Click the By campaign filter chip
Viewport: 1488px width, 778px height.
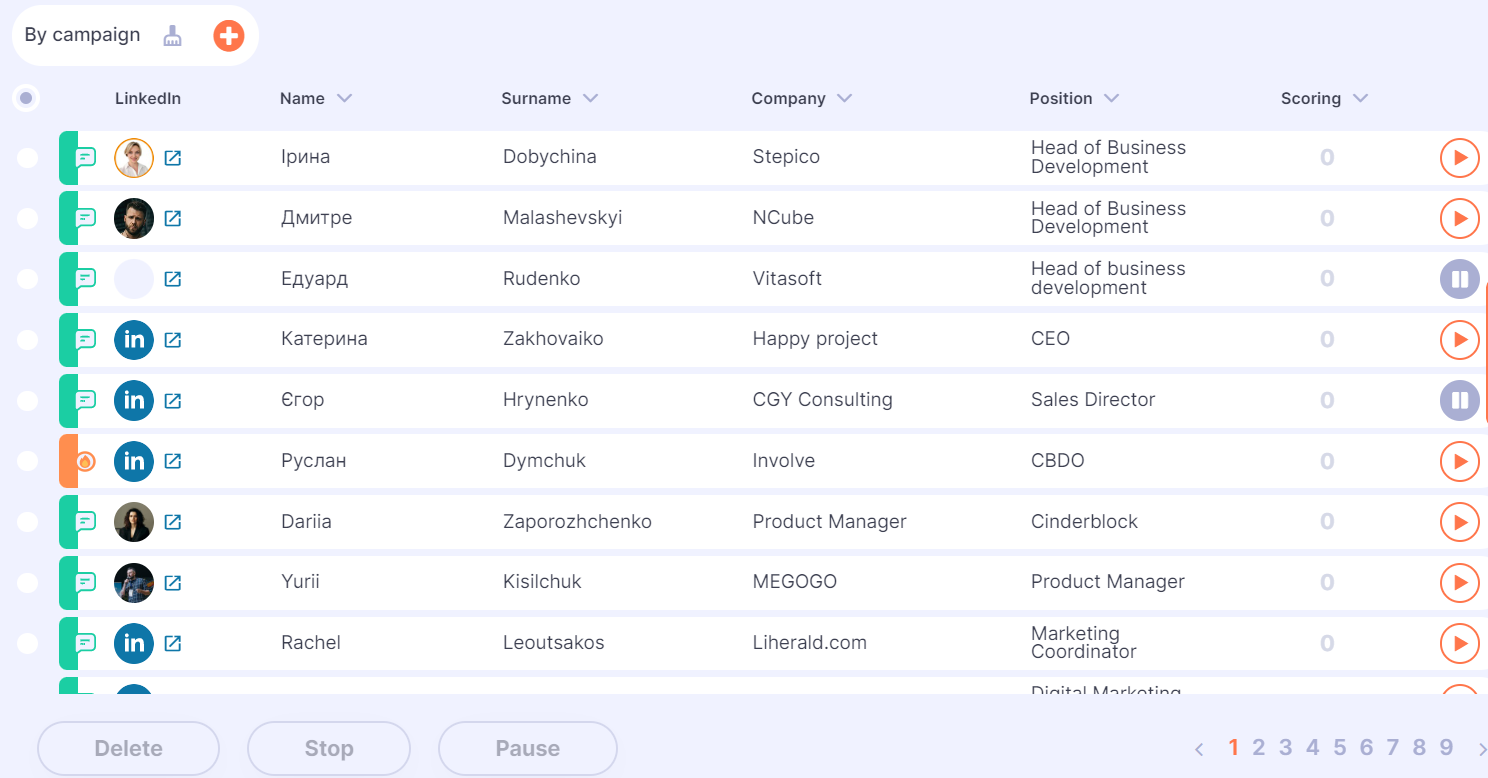pos(82,35)
